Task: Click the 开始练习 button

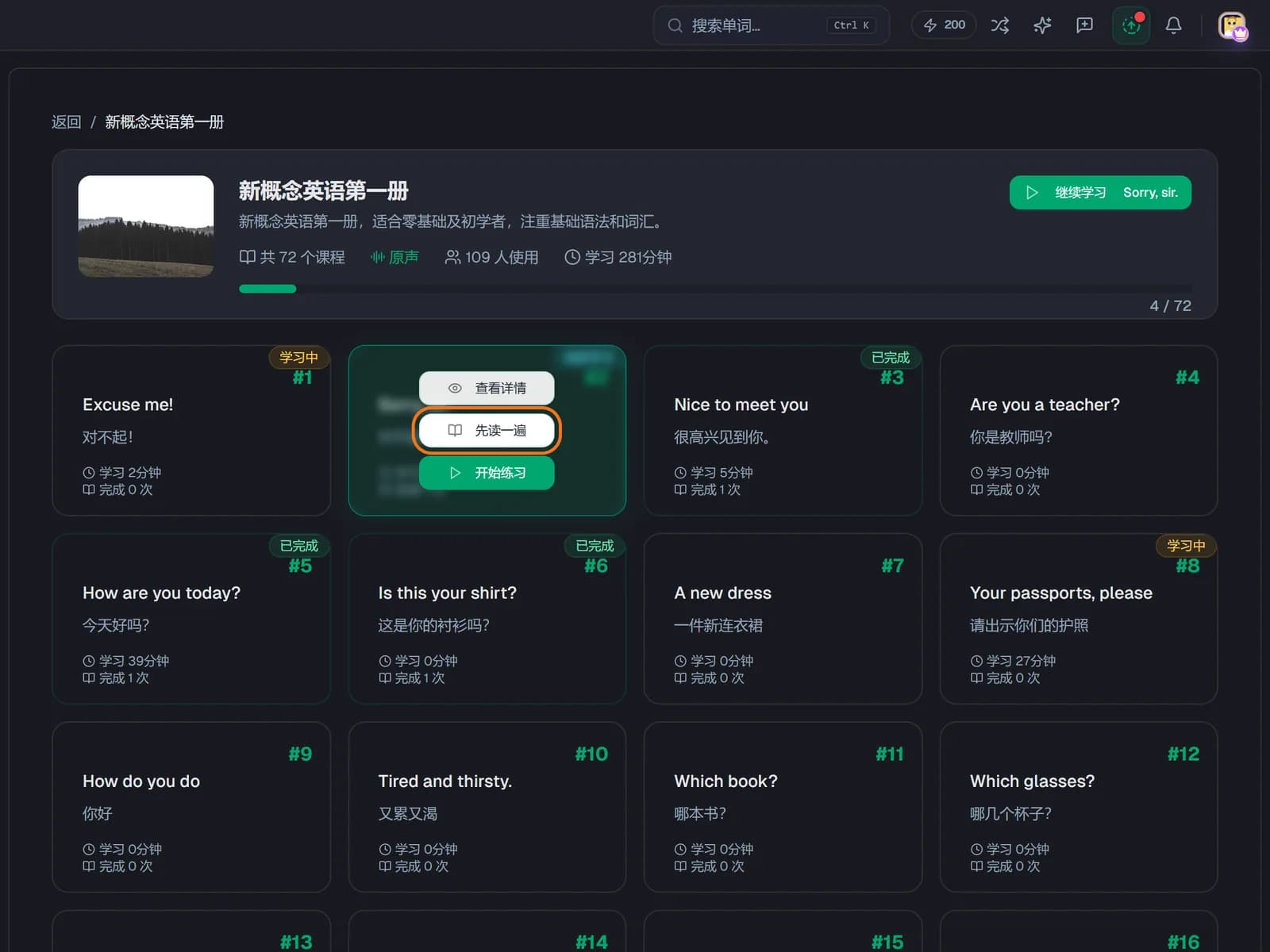Action: coord(487,473)
